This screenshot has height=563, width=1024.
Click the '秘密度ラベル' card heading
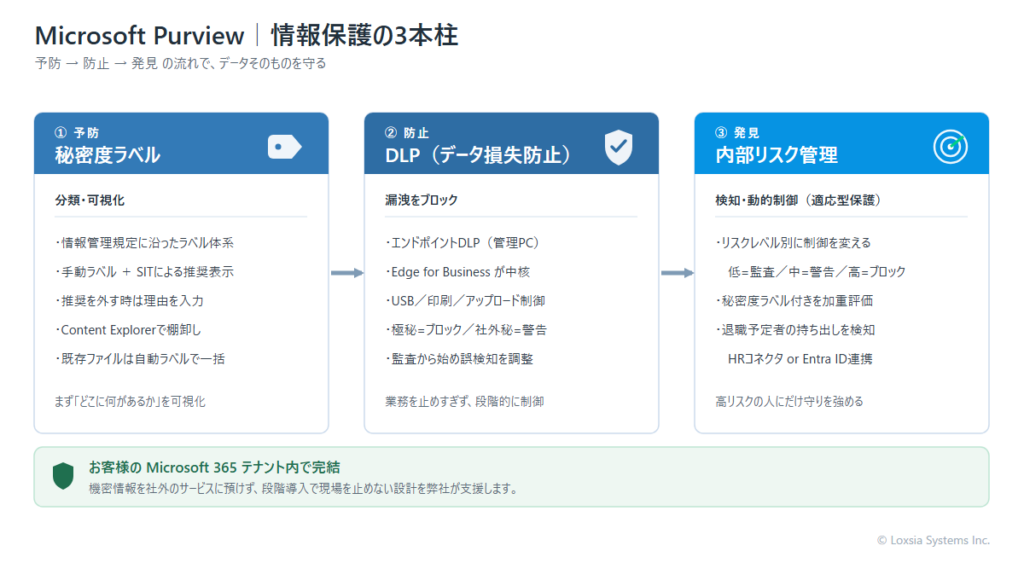coord(107,155)
